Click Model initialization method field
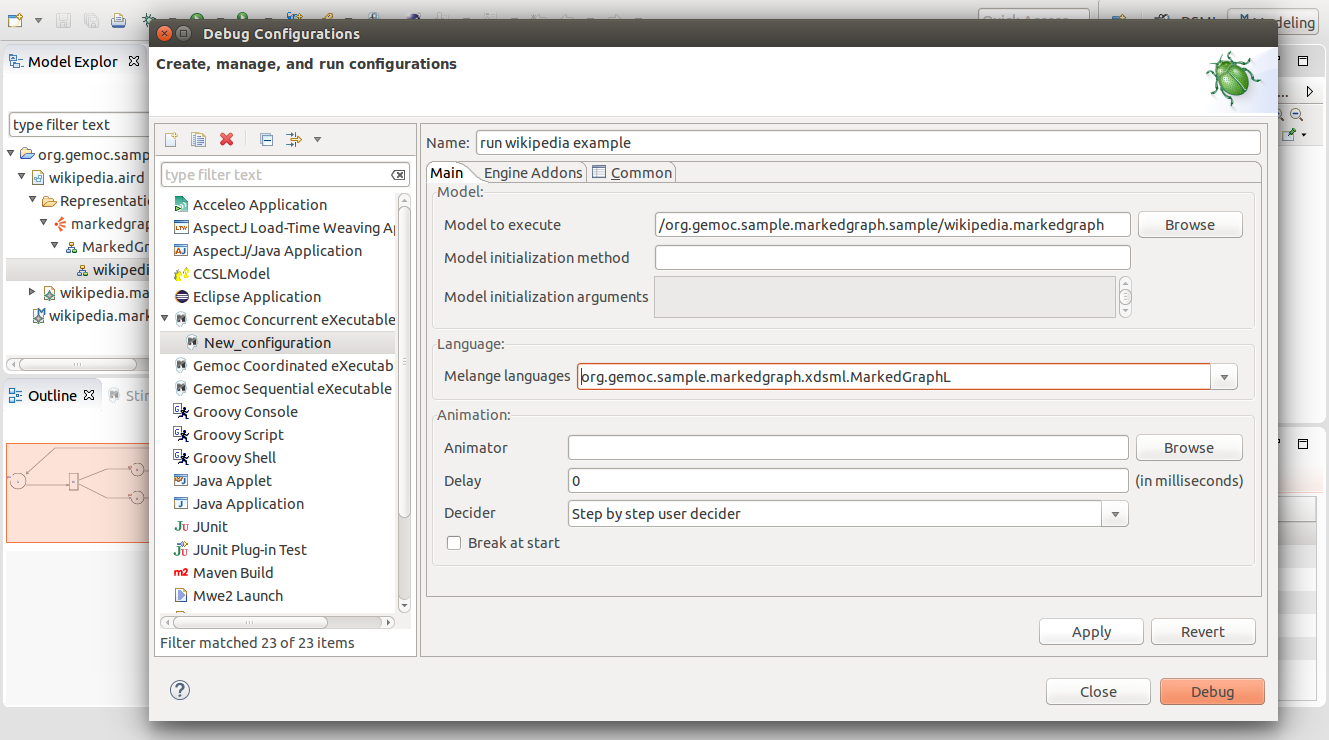1329x740 pixels. tap(893, 258)
